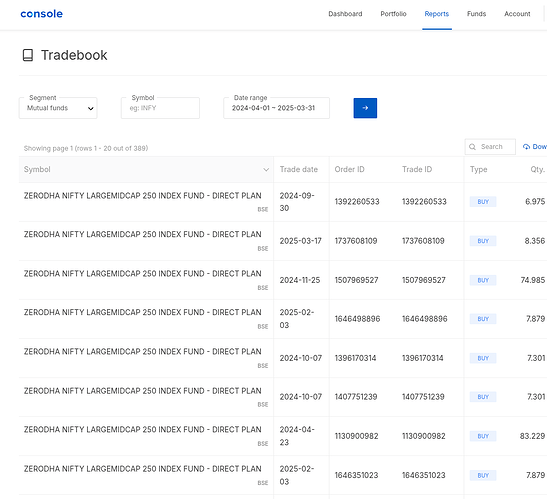Click order ID 1646498896
The height and width of the screenshot is (499, 547).
[357, 319]
